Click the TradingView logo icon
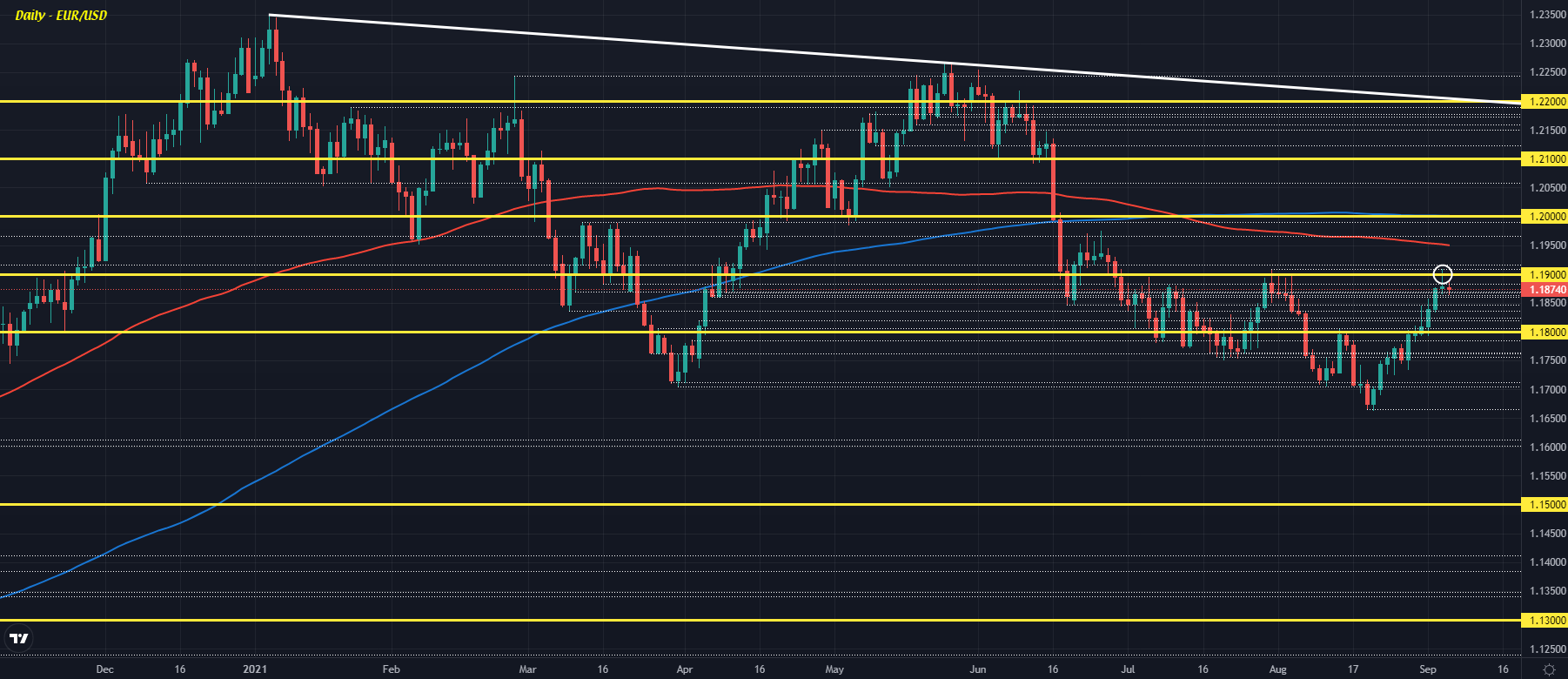Image resolution: width=1568 pixels, height=679 pixels. [x=18, y=638]
